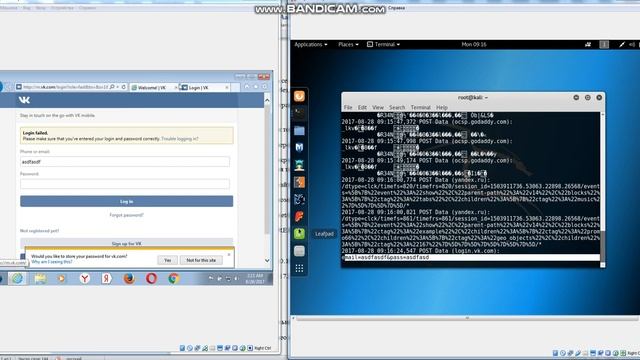Screen dimensions: 640x360
Task: Click the IE home icon
Action: [247, 87]
